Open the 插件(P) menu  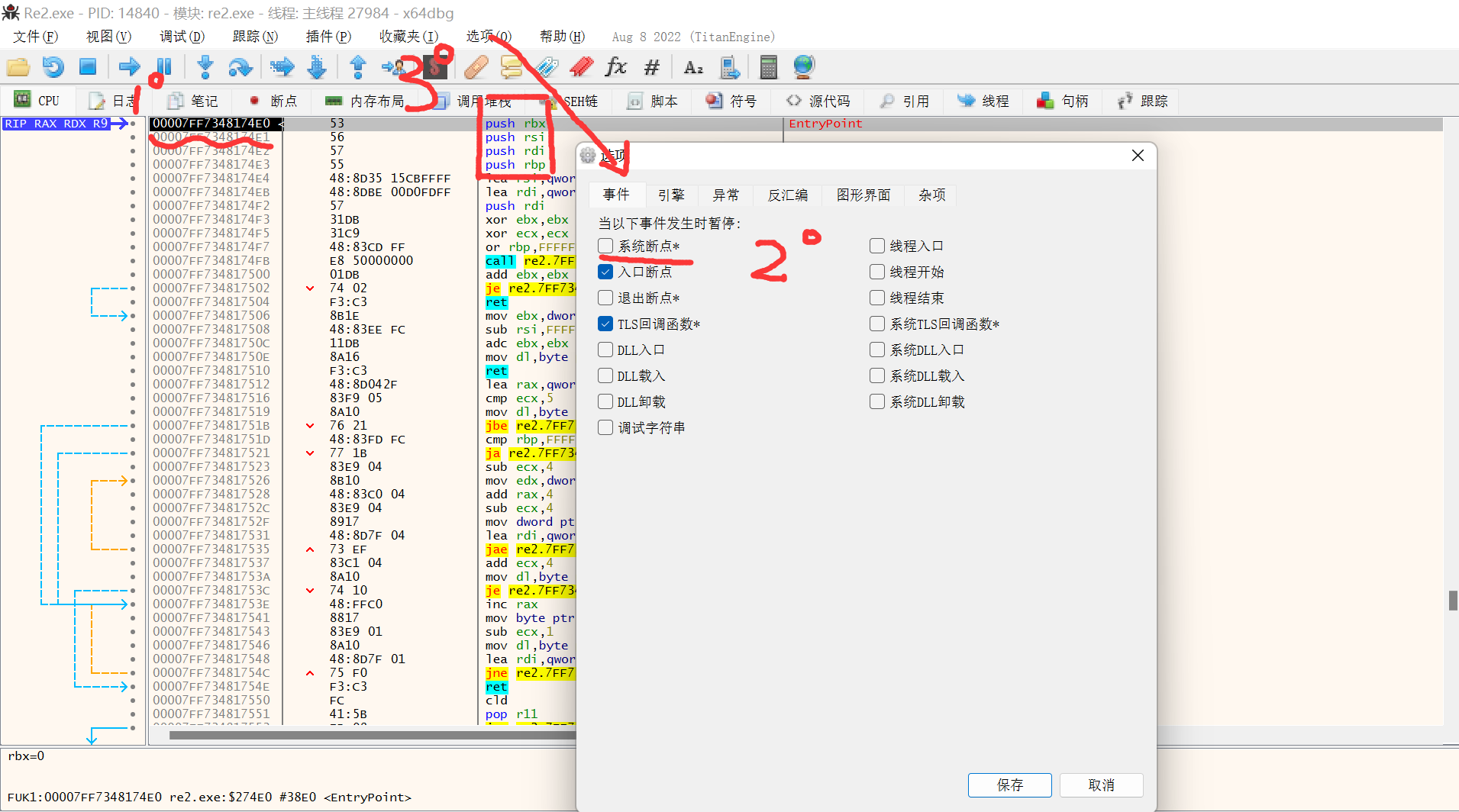328,37
